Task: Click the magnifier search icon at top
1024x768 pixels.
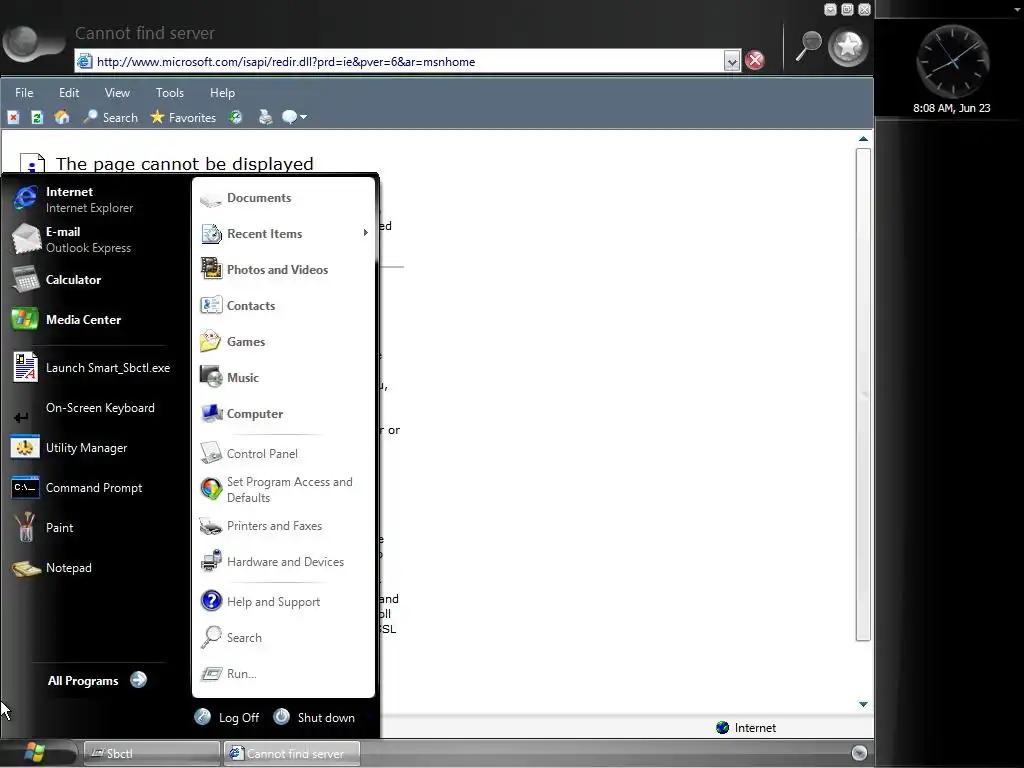Action: 808,46
